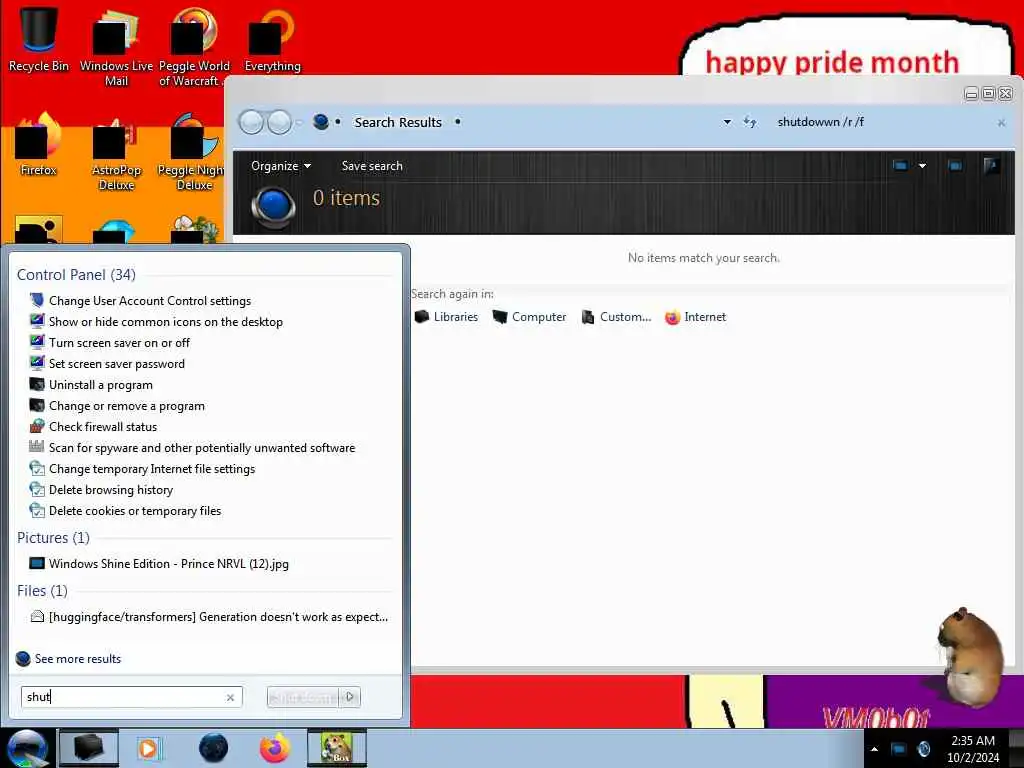Click the shutdowwn /r /f search box
1024x768 pixels.
(882, 122)
